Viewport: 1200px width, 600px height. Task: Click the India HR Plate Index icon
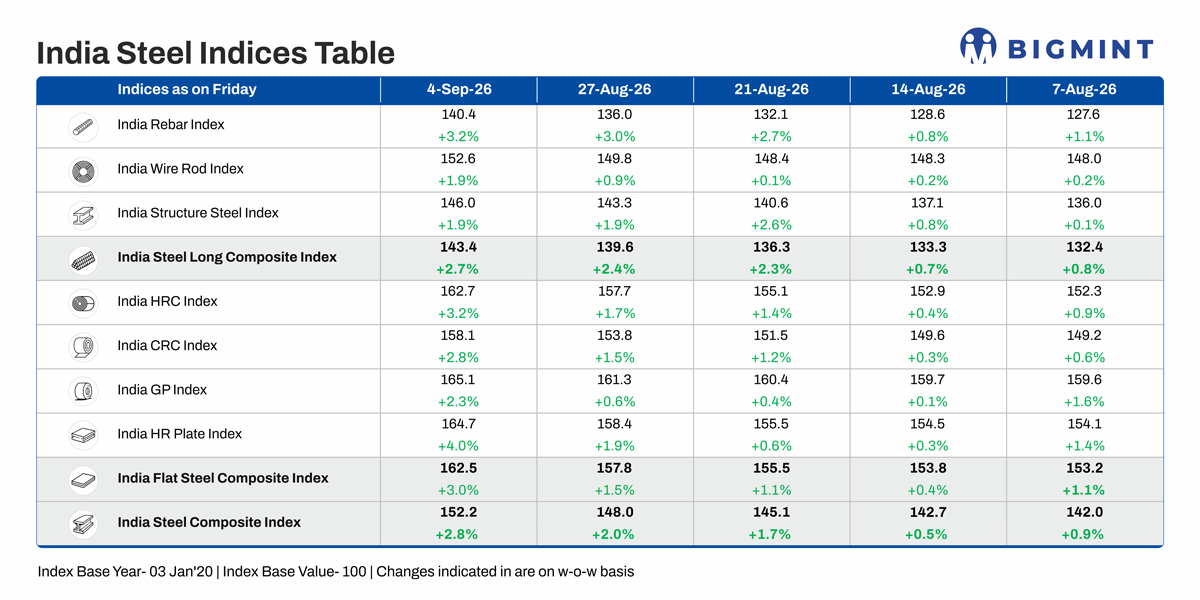pos(82,435)
